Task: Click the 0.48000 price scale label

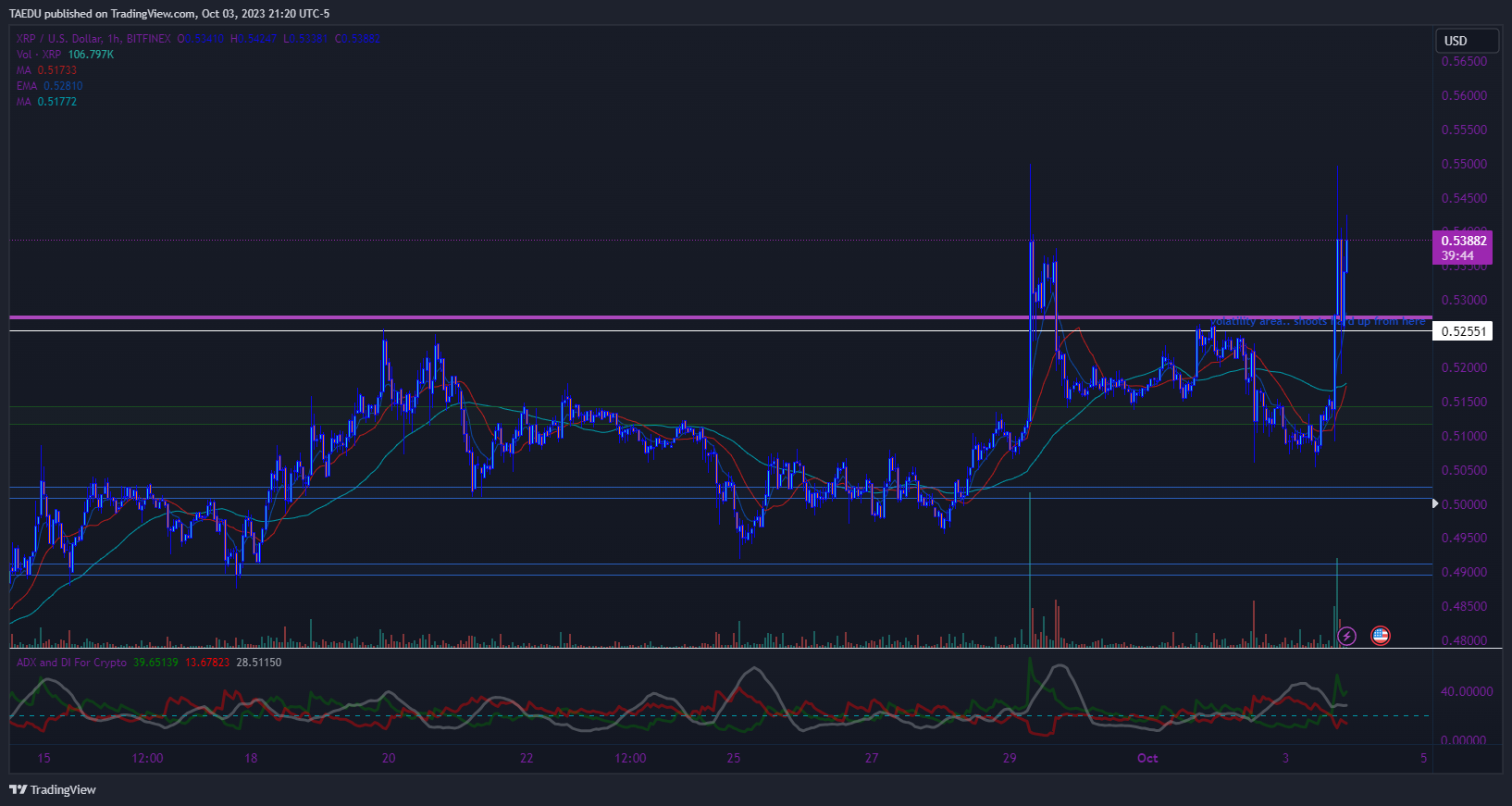Action: pyautogui.click(x=1464, y=640)
